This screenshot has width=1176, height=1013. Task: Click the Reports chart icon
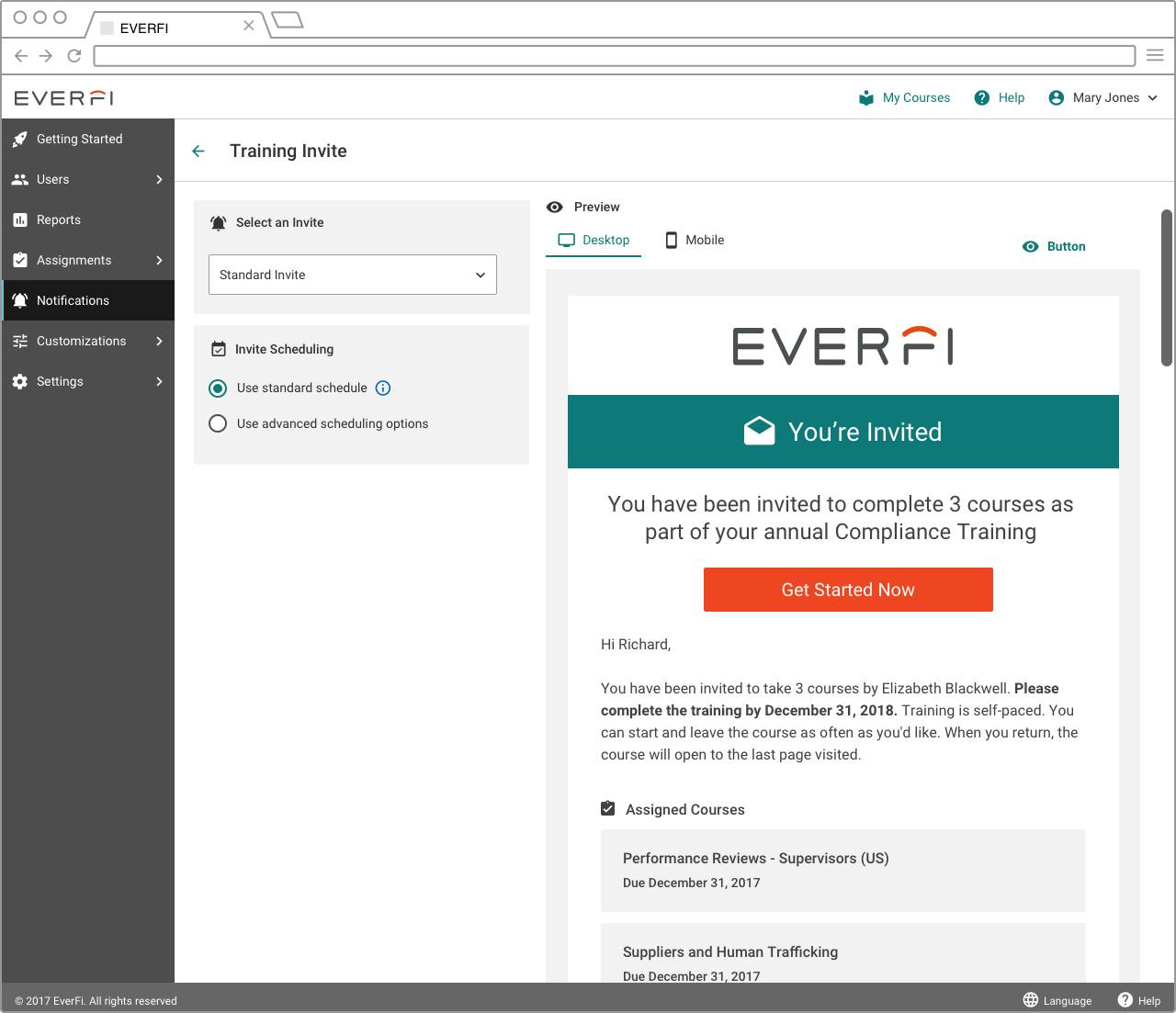20,219
